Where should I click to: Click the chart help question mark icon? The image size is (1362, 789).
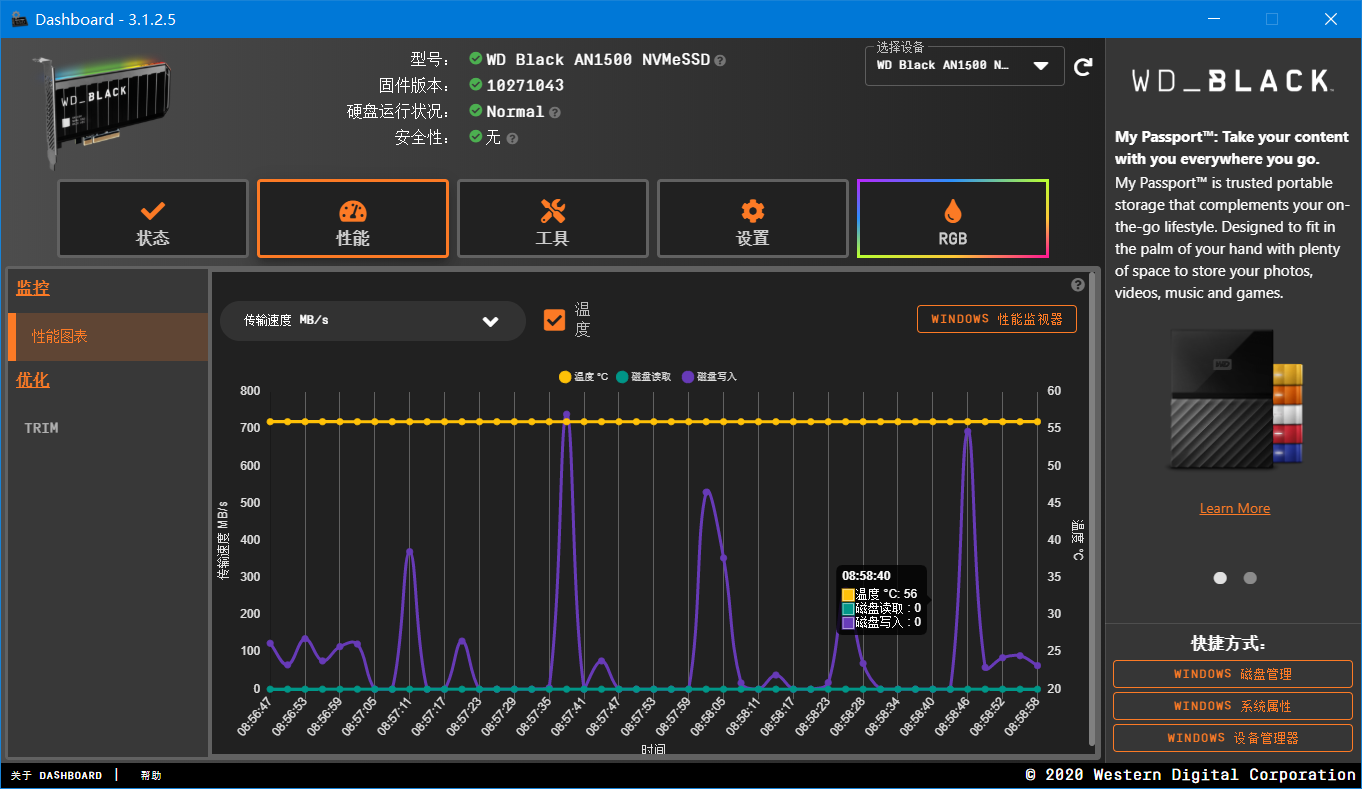pos(1078,284)
